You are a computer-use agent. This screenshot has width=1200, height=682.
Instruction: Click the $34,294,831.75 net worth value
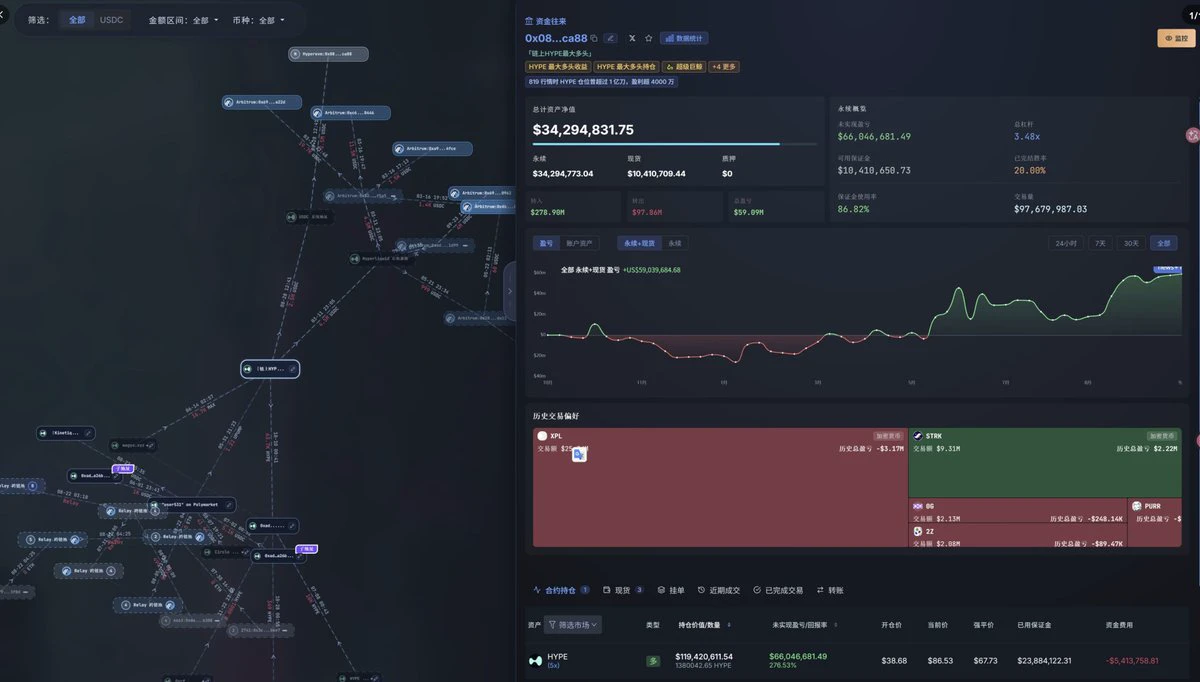[583, 130]
